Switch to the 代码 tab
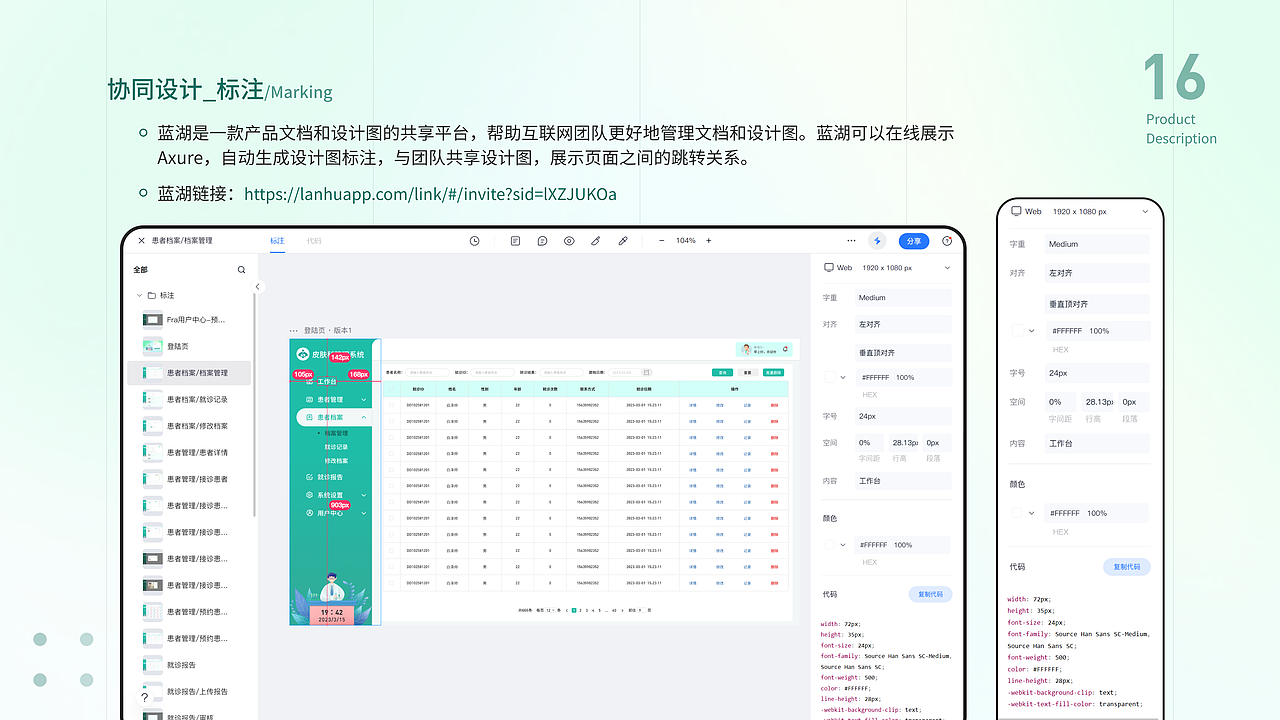 [314, 241]
